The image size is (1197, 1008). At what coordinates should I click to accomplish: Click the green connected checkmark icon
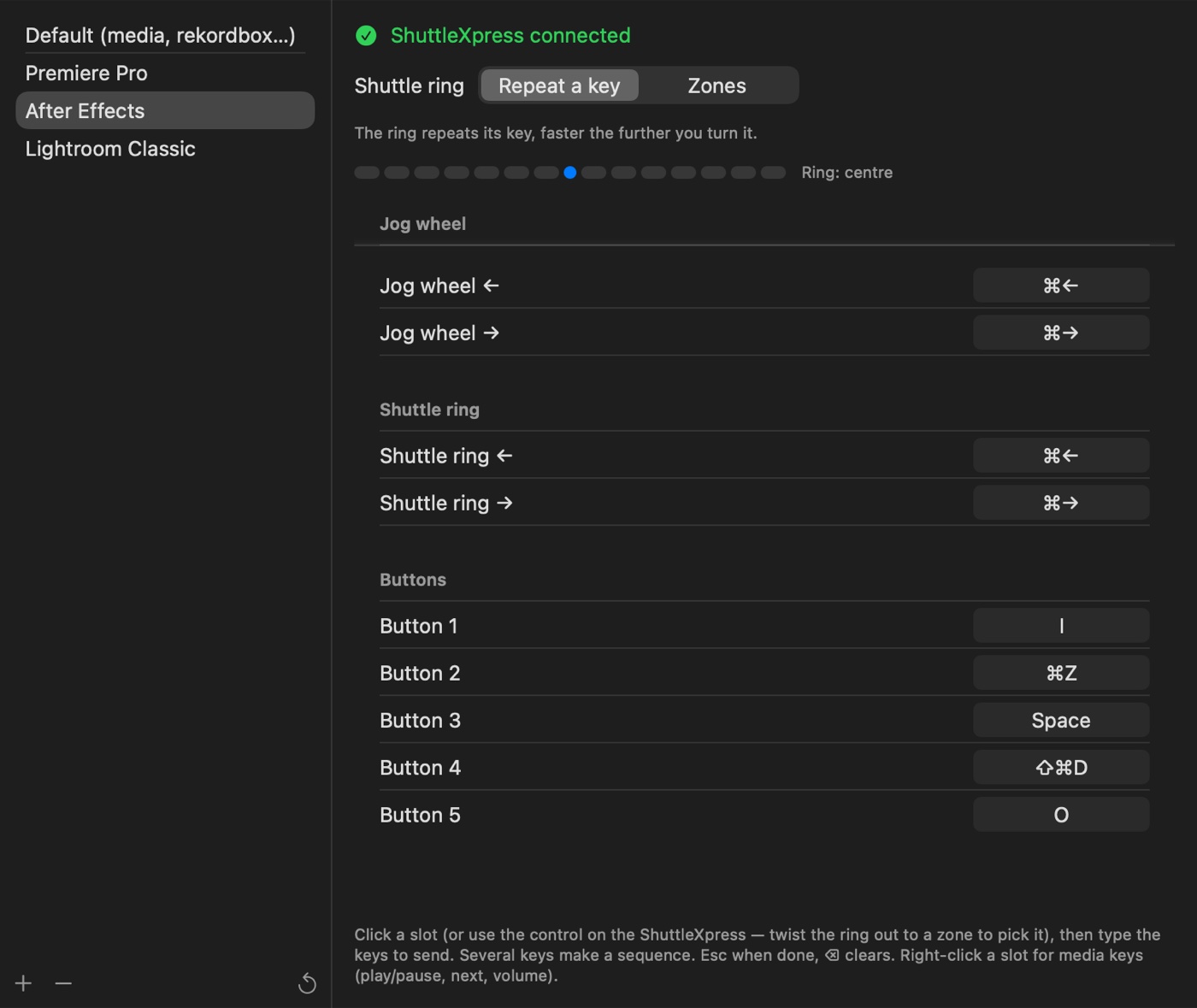pos(366,35)
